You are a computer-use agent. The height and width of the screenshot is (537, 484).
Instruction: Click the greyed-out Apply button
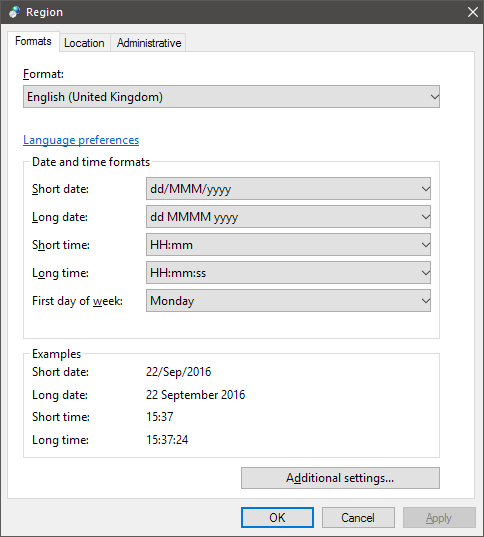(439, 517)
